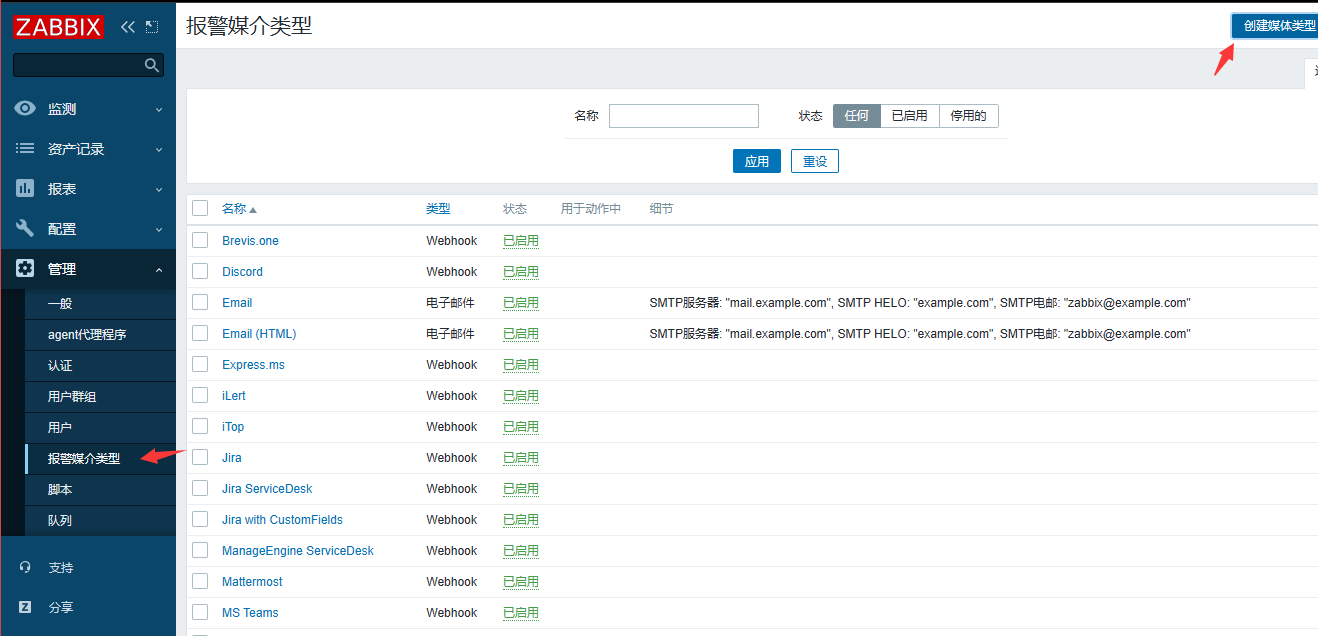Click 创建媒体类型 button
The image size is (1318, 636).
point(1275,26)
